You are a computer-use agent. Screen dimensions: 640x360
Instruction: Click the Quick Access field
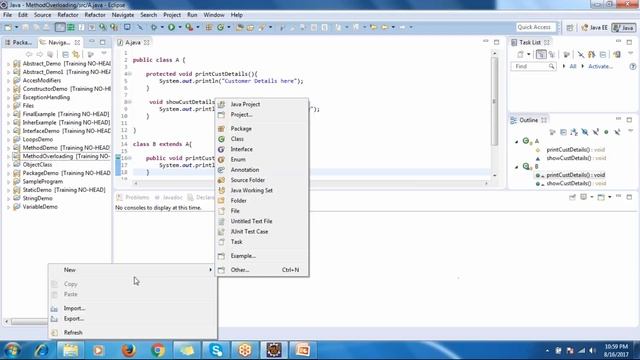pos(536,27)
